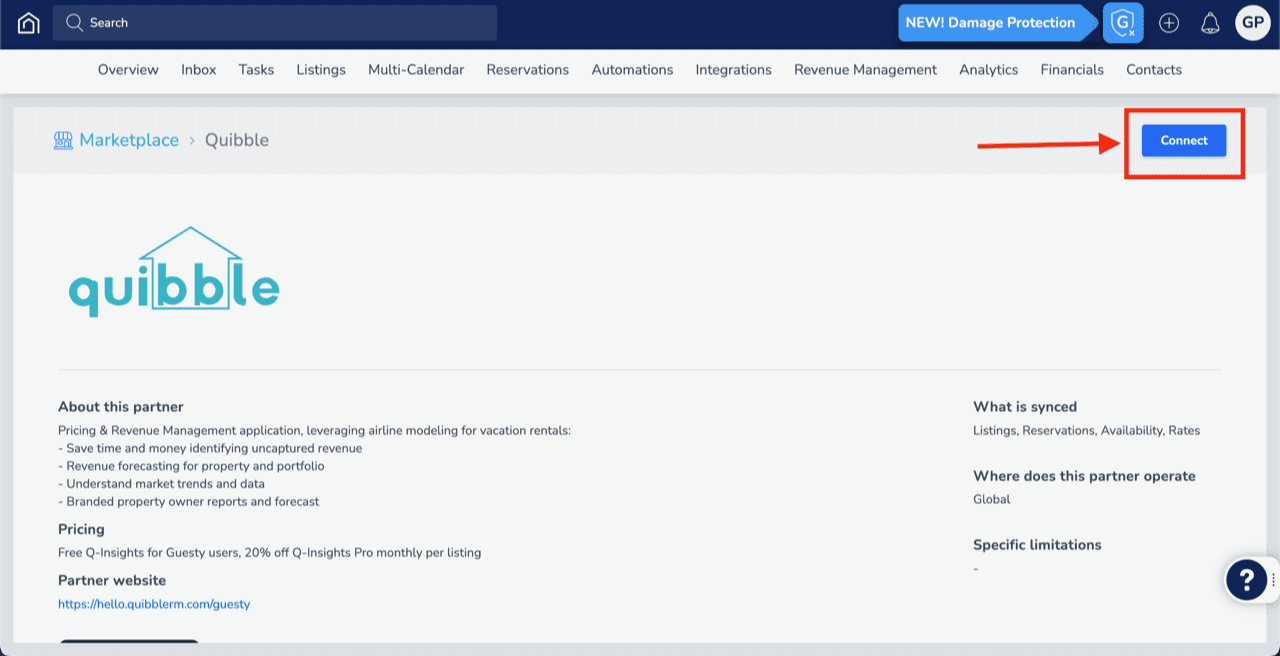Select the Global text
Viewport: 1280px width, 656px height.
(x=992, y=499)
